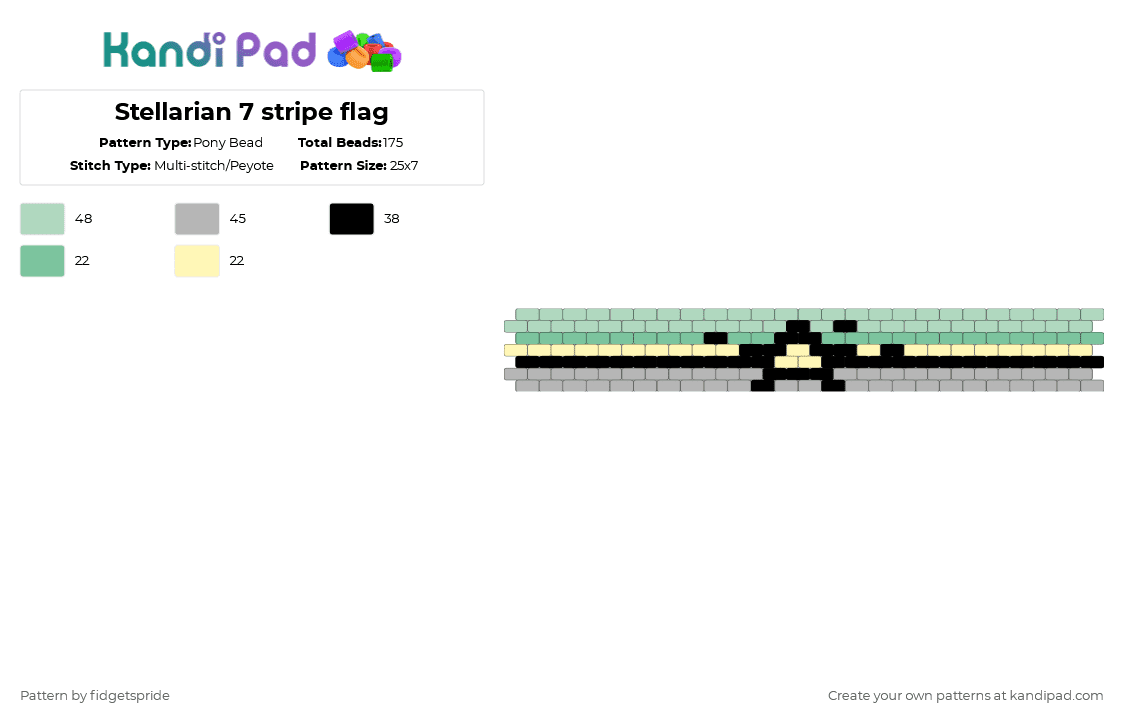Screen dimensions: 1124x720
Task: Click the 'Pattern Size:' label
Action: [x=343, y=166]
